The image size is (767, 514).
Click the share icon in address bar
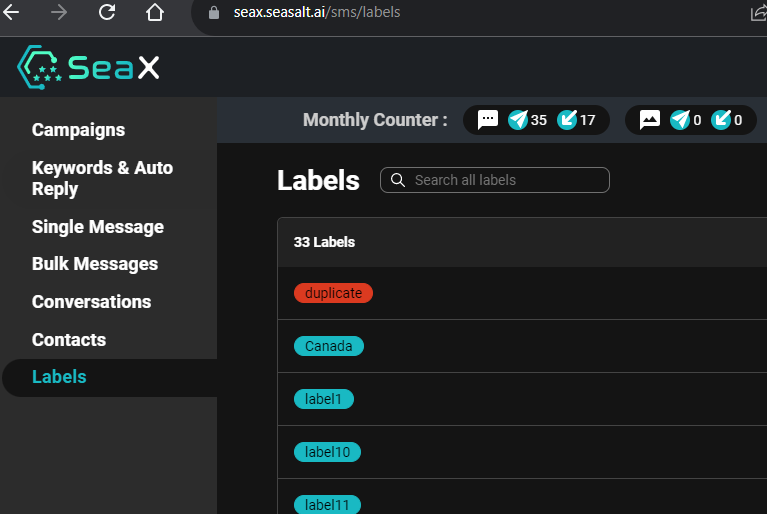point(759,13)
